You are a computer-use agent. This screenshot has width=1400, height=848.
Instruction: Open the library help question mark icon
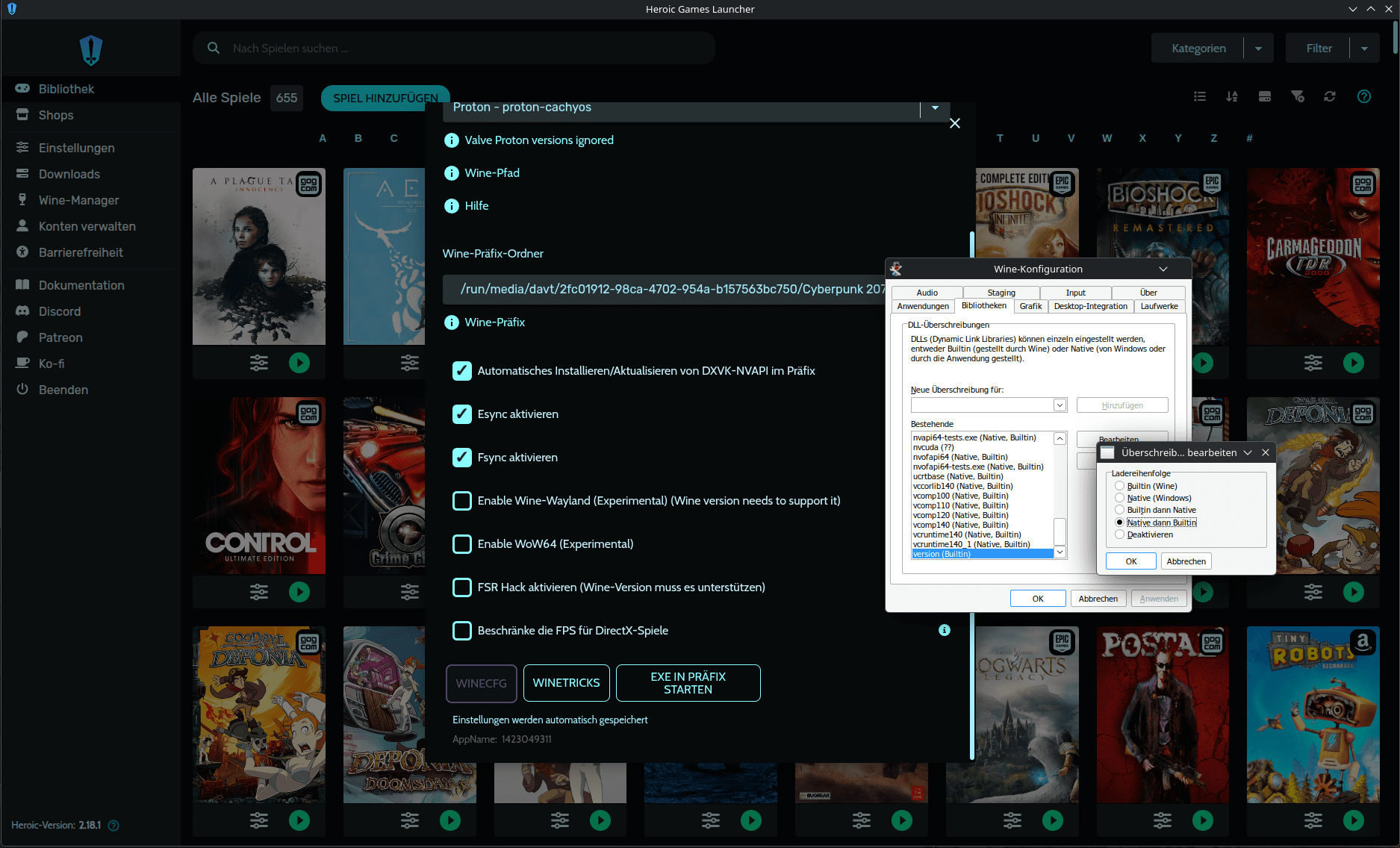1364,96
